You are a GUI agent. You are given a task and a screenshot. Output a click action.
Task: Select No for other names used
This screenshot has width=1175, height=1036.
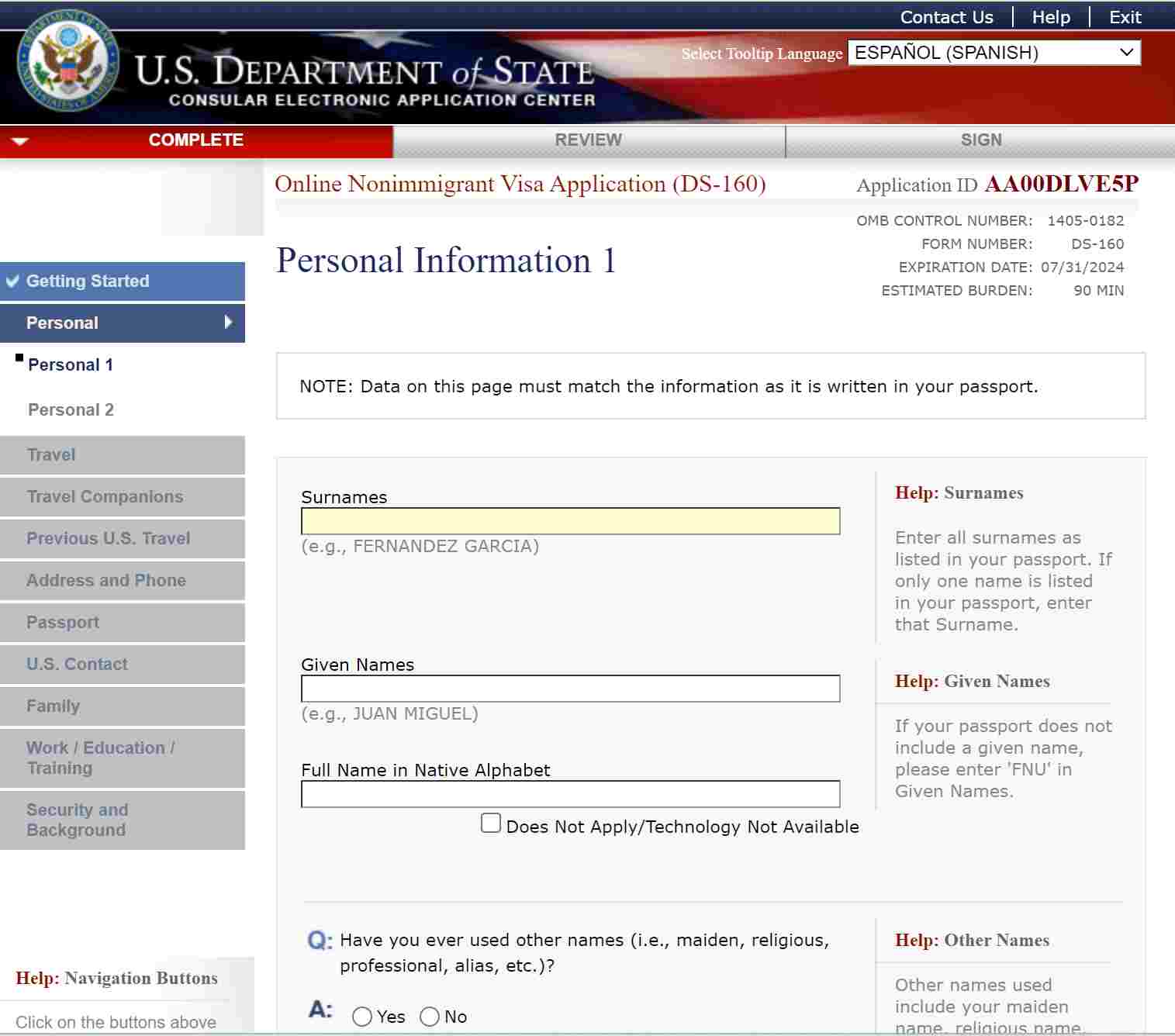[x=430, y=1017]
